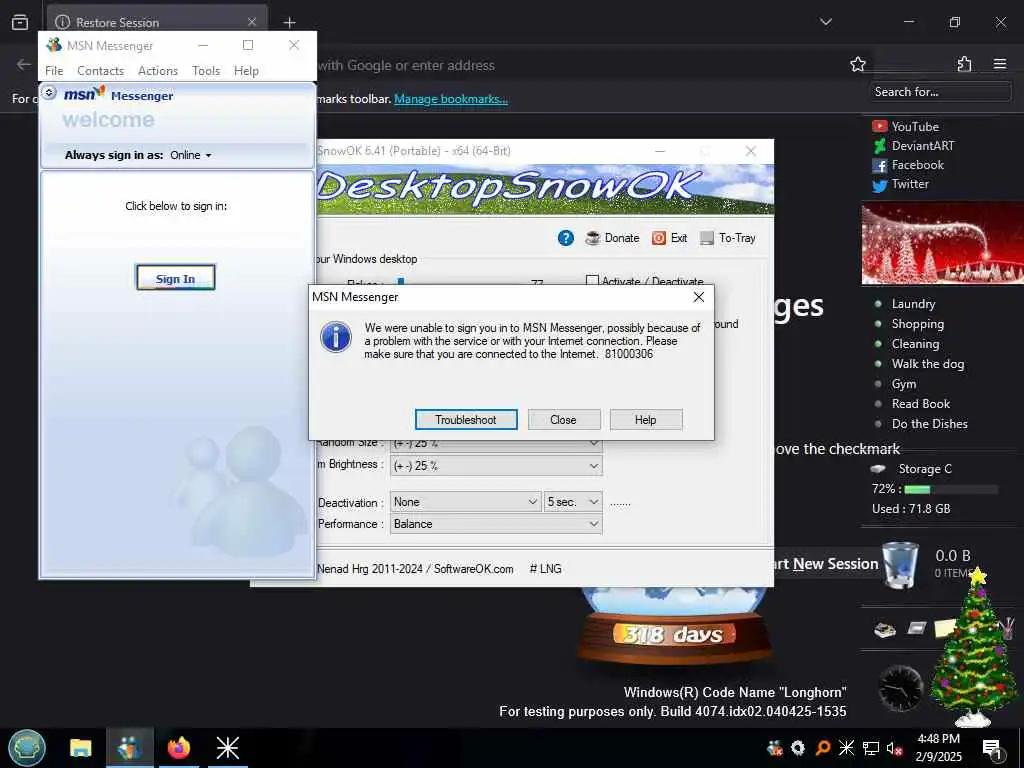The width and height of the screenshot is (1024, 768).
Task: Open the list-all-tabs chevron in Firefox
Action: point(825,22)
